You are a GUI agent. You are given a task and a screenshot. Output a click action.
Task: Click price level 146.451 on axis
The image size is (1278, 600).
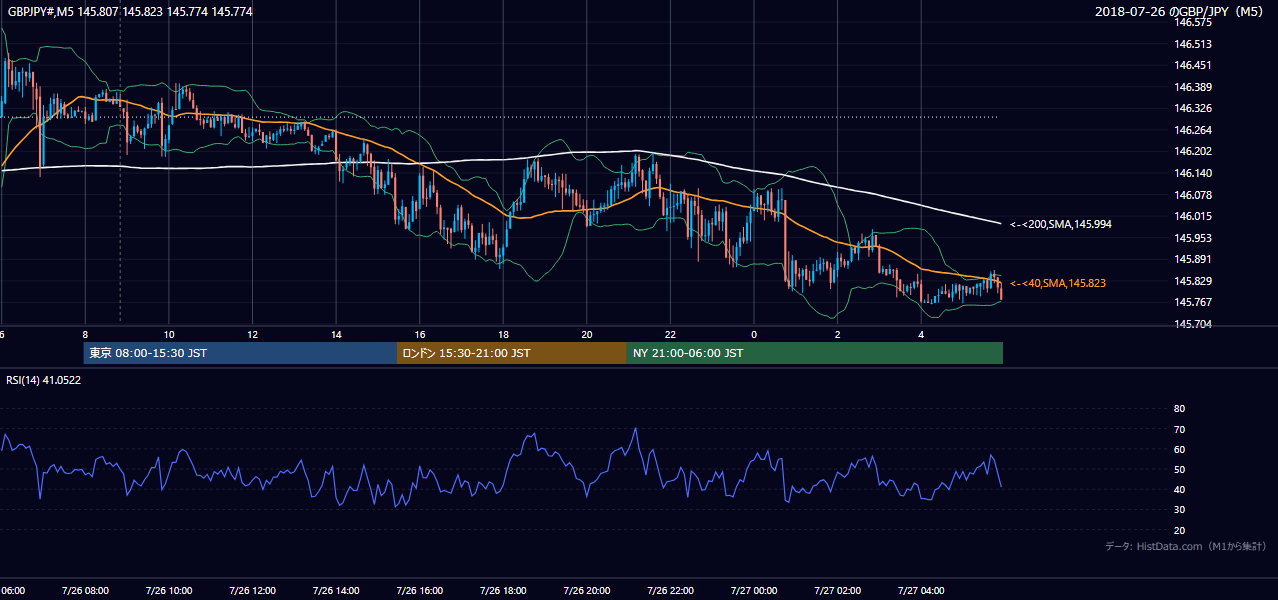[1194, 65]
